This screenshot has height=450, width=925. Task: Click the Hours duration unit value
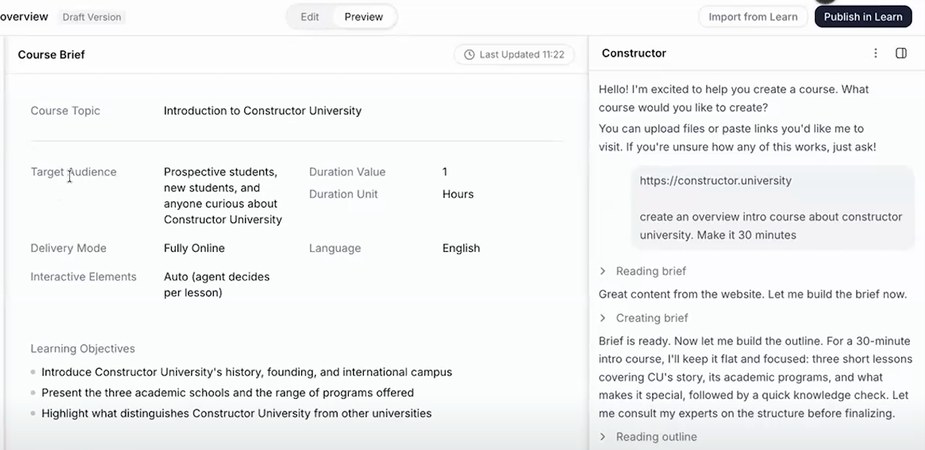(x=458, y=194)
